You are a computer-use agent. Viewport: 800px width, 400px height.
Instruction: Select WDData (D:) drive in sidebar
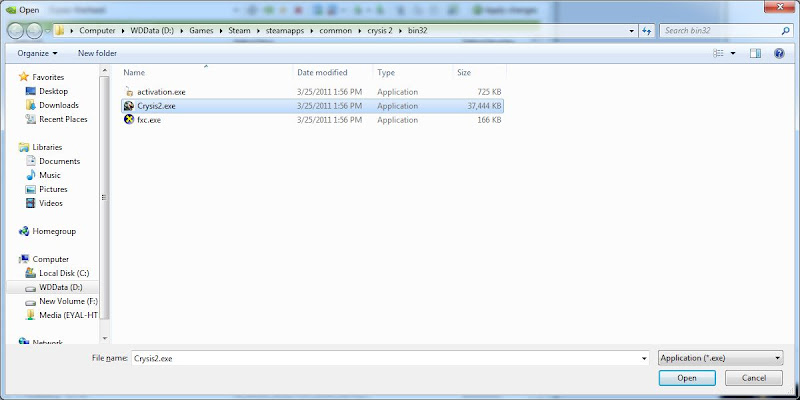pos(60,287)
